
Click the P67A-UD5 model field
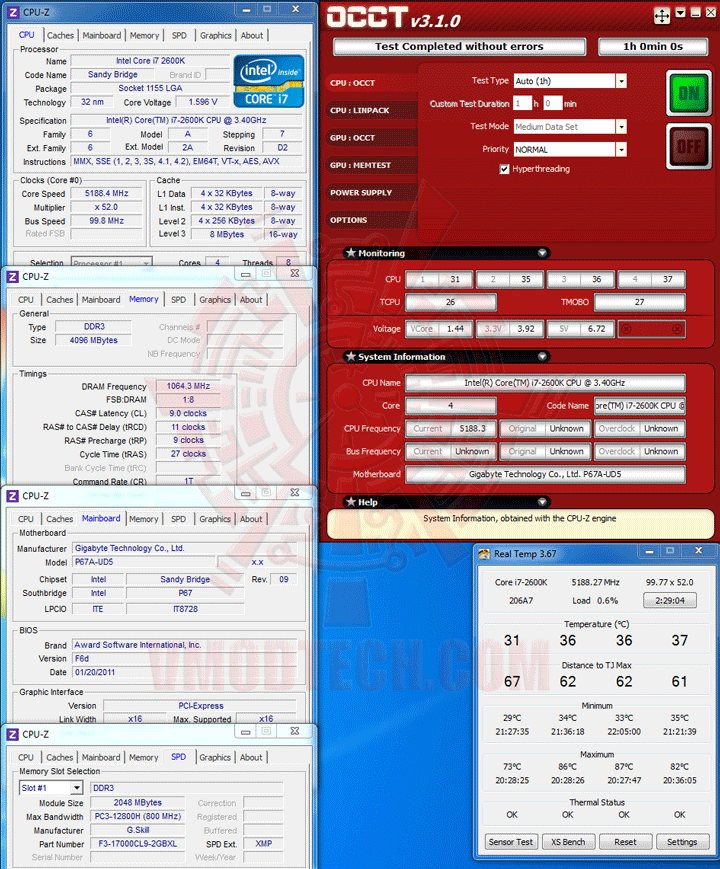[x=144, y=562]
